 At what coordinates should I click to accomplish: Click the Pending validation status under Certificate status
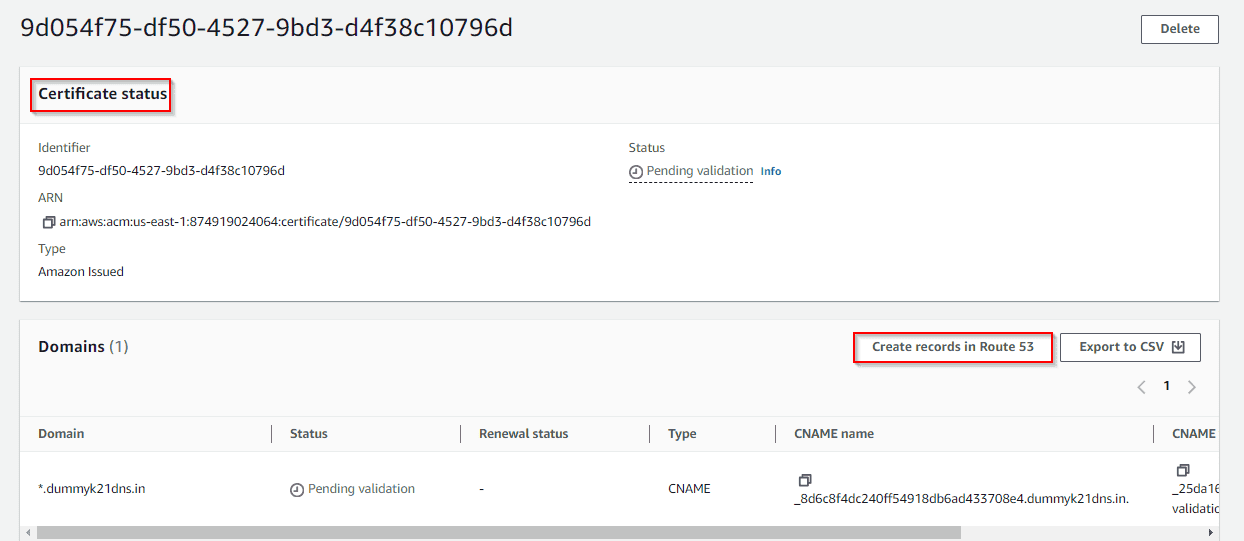tap(699, 171)
